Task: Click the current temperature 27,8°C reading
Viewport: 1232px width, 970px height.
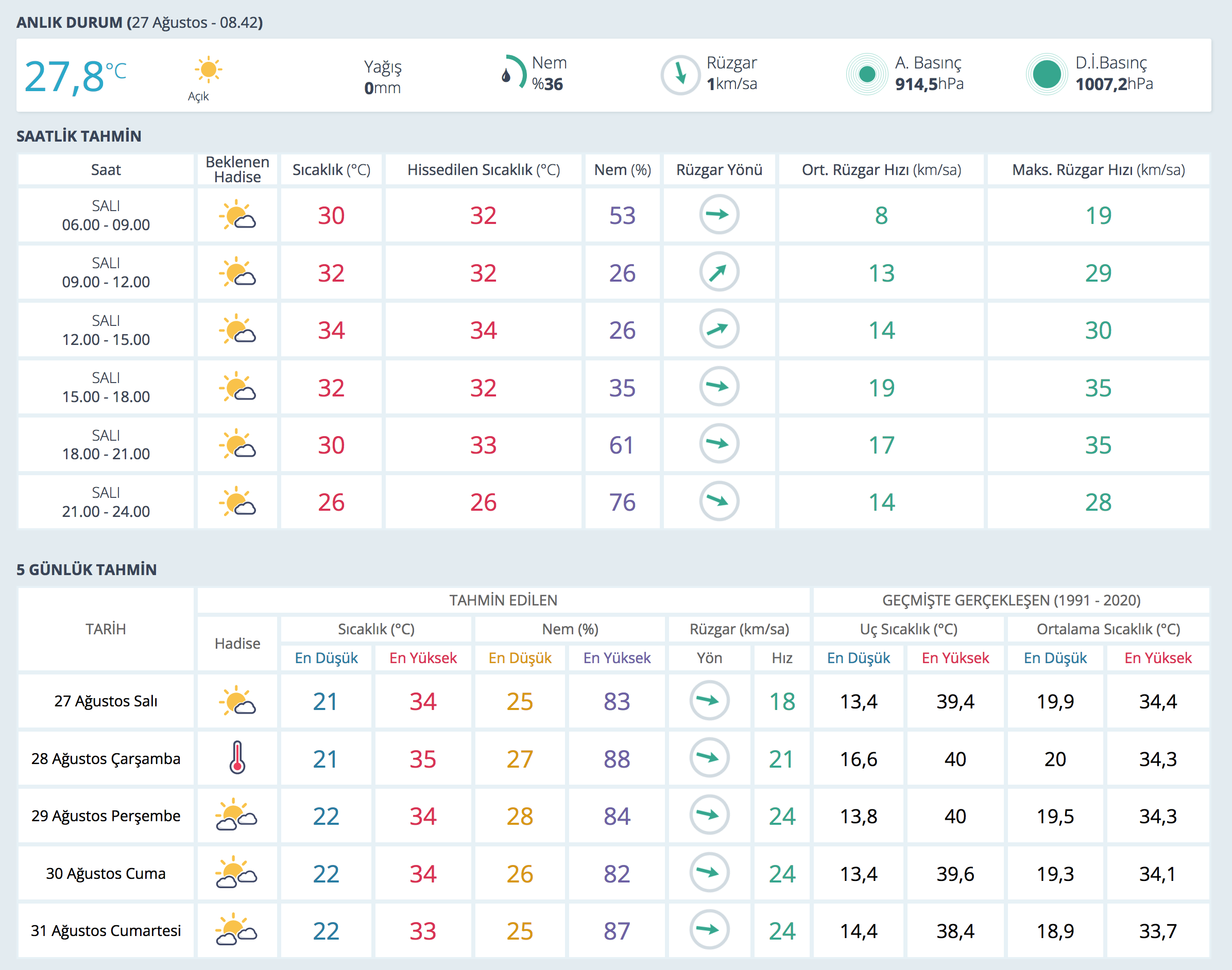Action: pos(74,76)
